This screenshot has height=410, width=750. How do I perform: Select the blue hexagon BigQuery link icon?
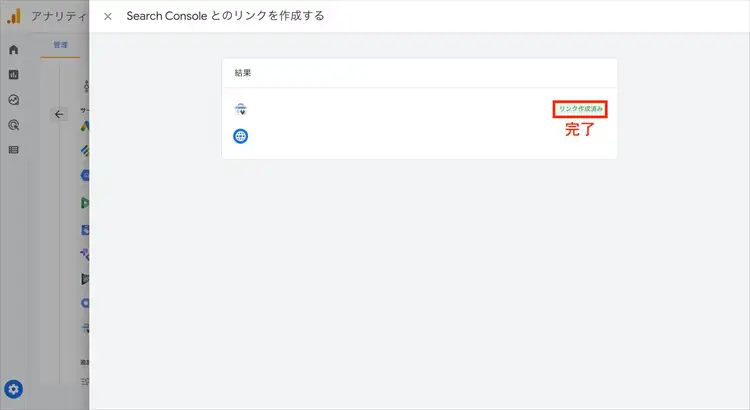[x=86, y=177]
